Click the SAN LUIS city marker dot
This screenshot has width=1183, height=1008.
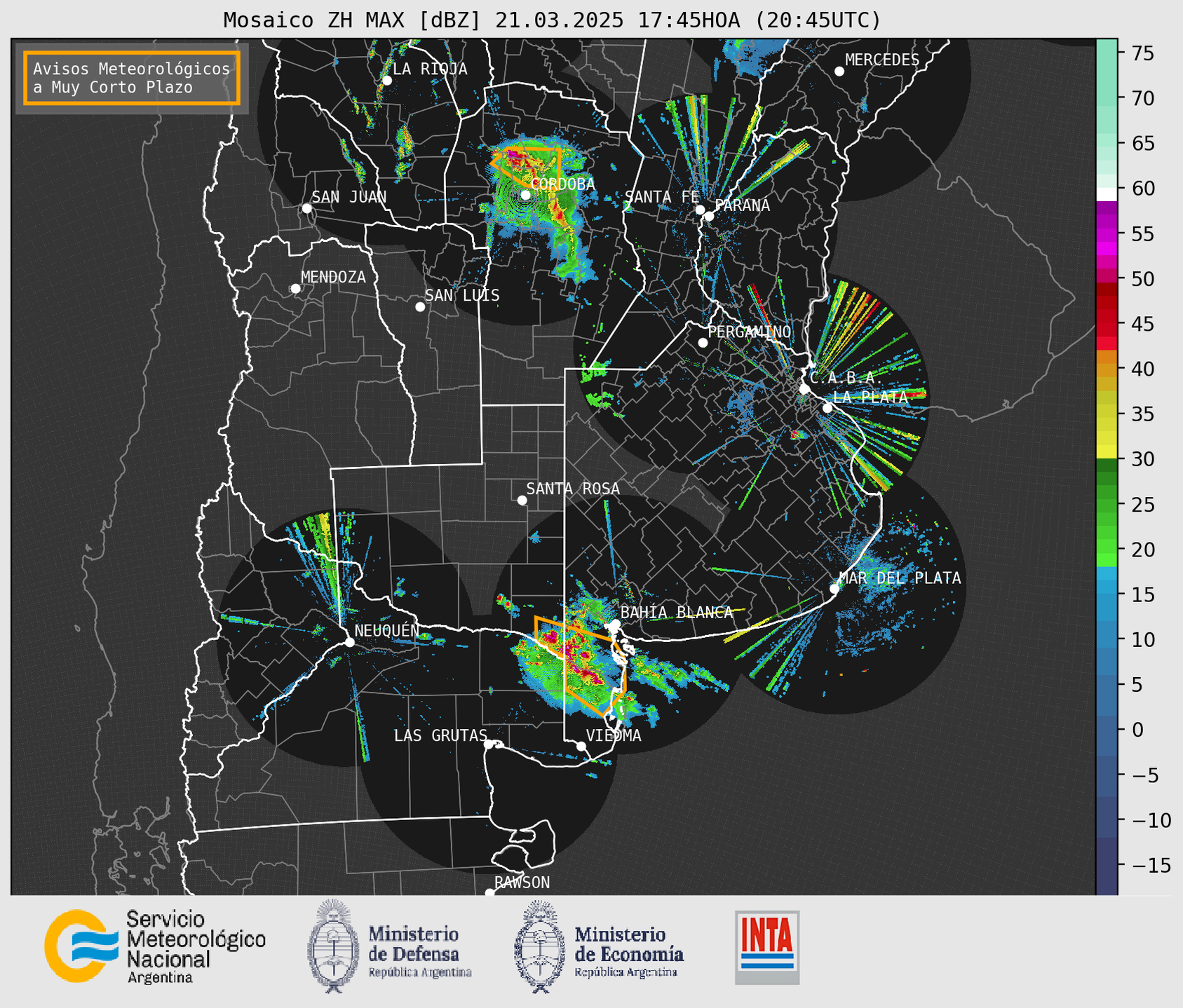point(420,307)
